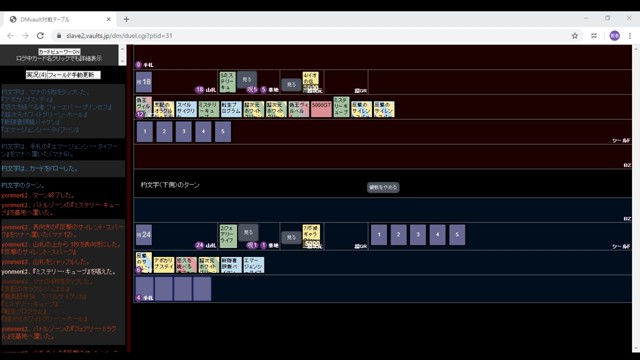Click the 実況(4) button

(x=36, y=75)
